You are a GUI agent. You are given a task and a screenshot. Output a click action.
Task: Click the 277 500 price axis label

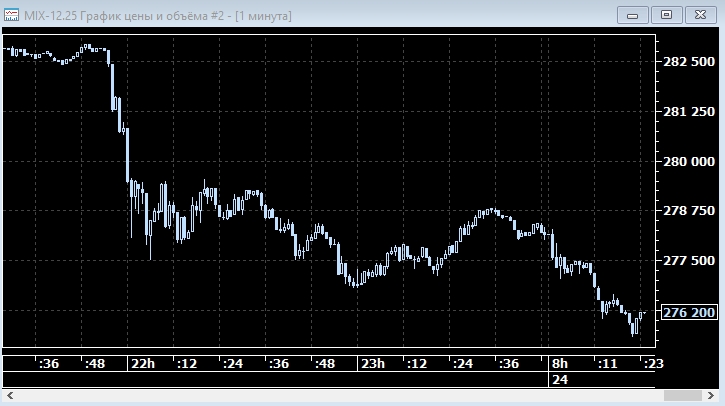click(689, 261)
